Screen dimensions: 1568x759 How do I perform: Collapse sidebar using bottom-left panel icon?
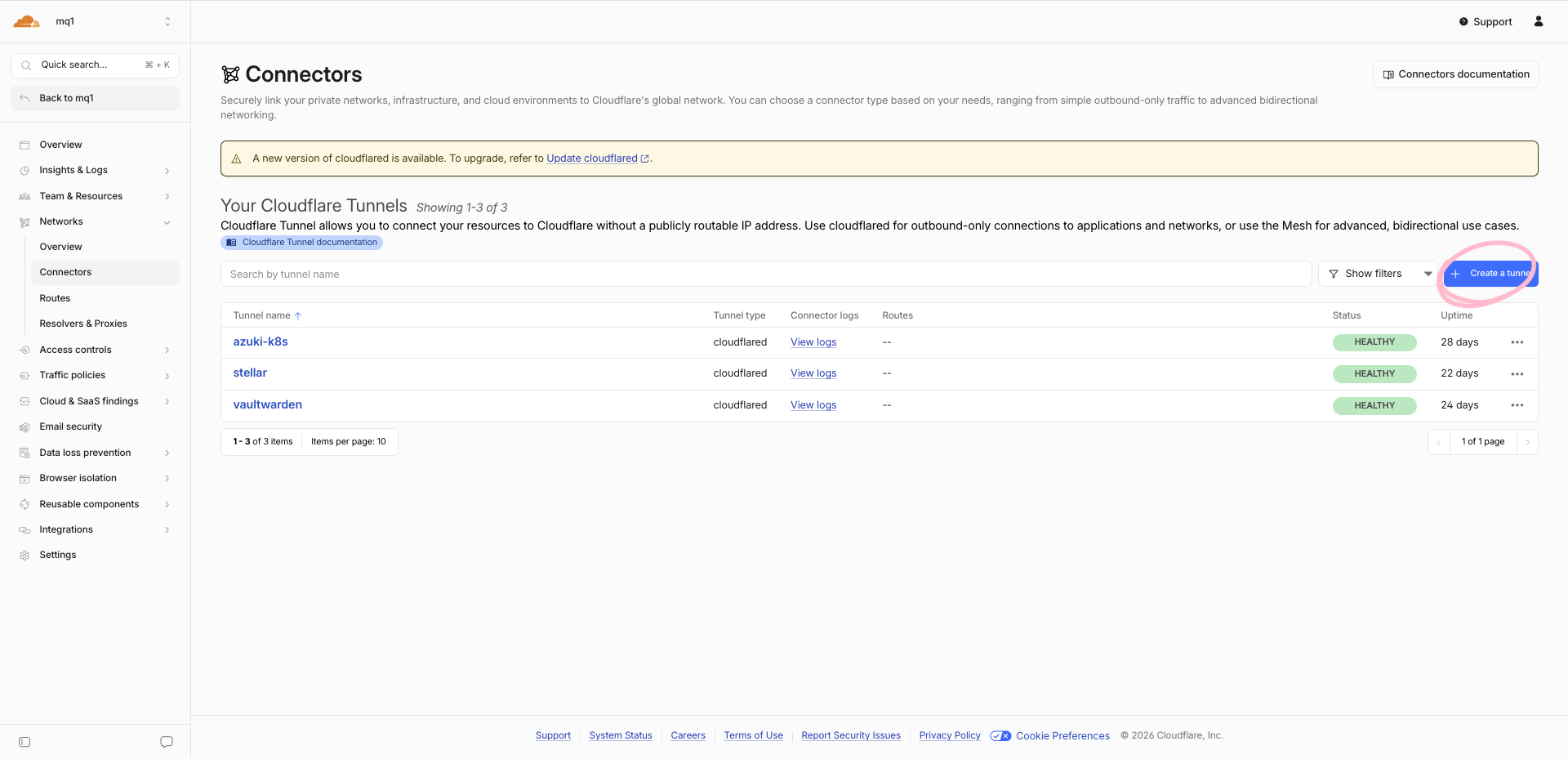click(24, 742)
